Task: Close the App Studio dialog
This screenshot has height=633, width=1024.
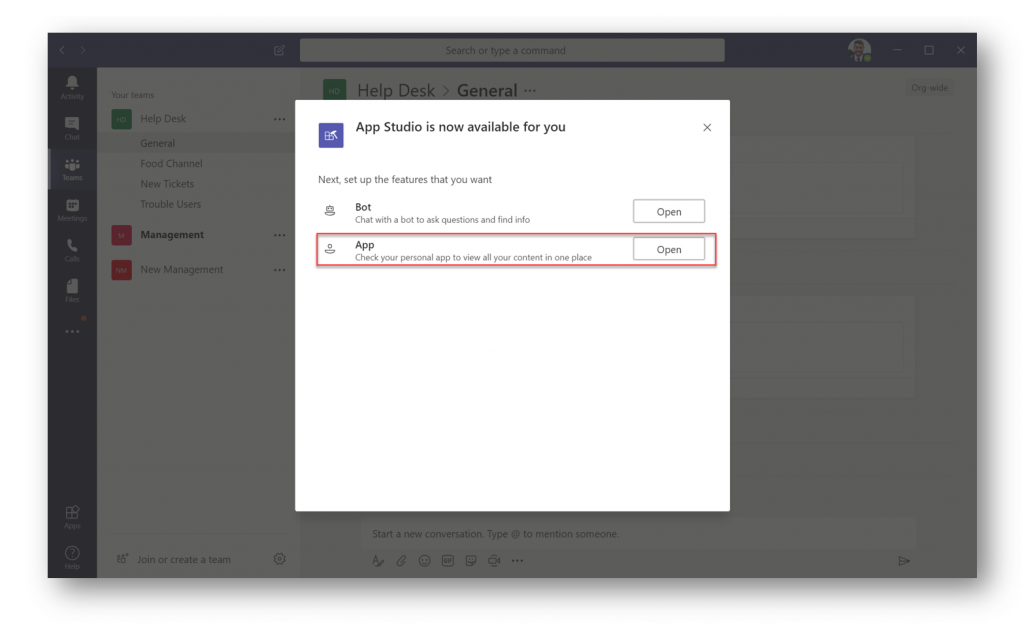Action: [707, 127]
